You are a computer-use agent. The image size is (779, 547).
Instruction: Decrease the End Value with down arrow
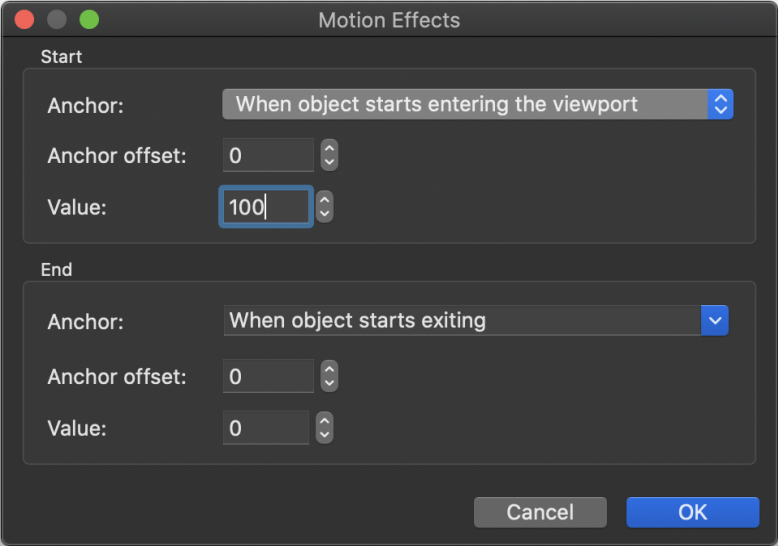324,436
